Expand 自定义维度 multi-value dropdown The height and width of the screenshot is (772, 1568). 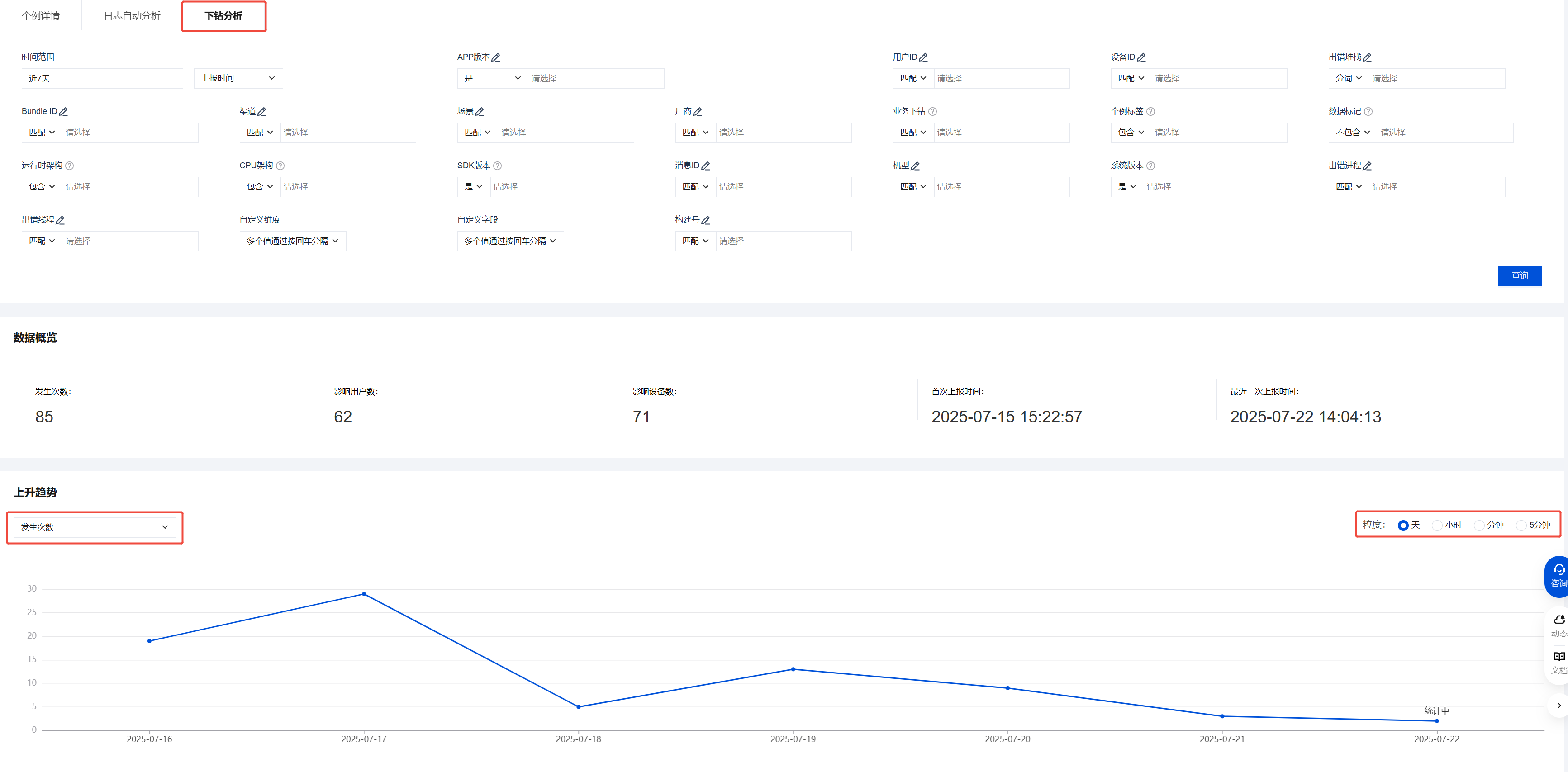292,241
